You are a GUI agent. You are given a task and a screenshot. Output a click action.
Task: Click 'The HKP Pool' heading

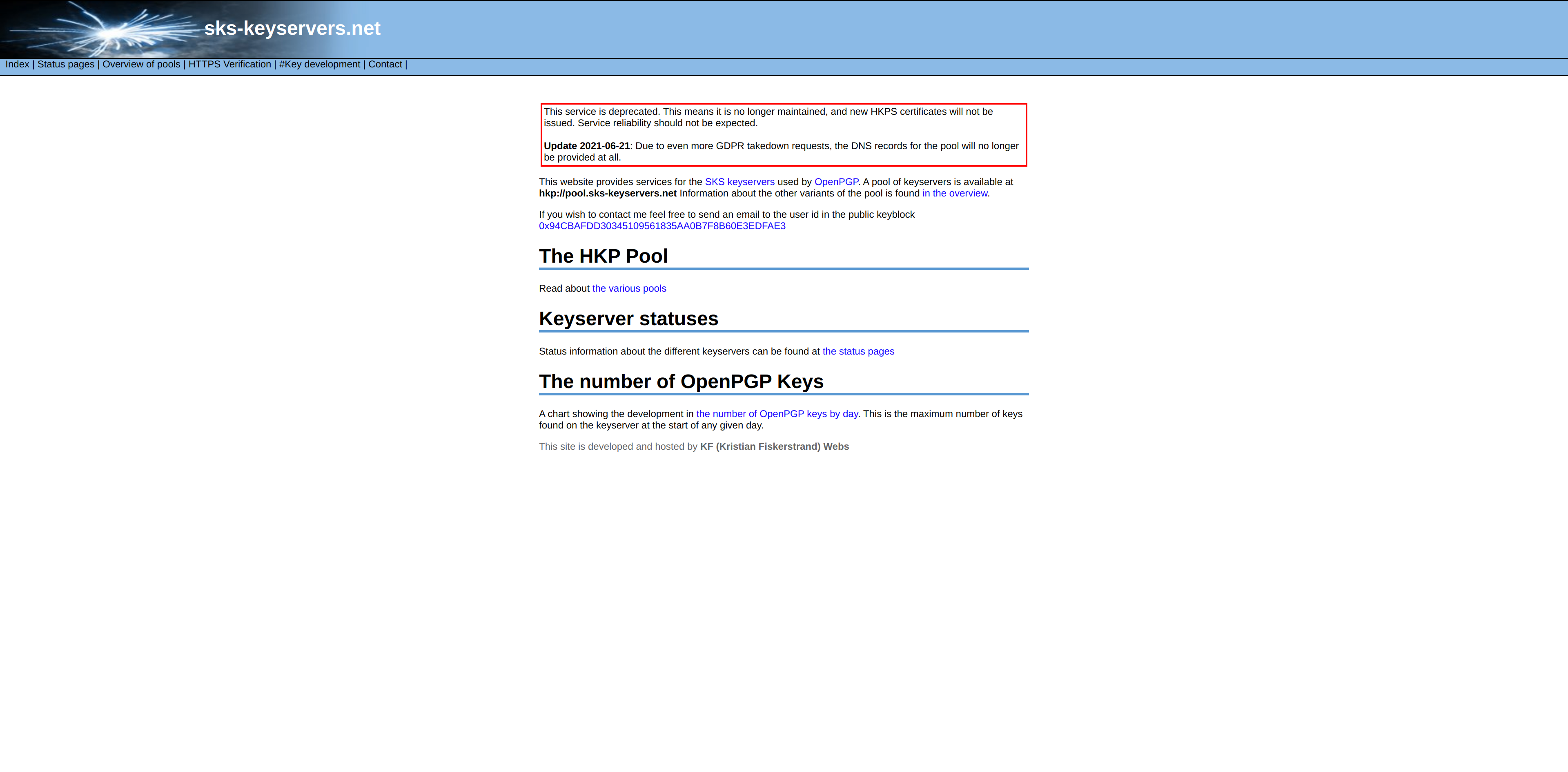(603, 257)
